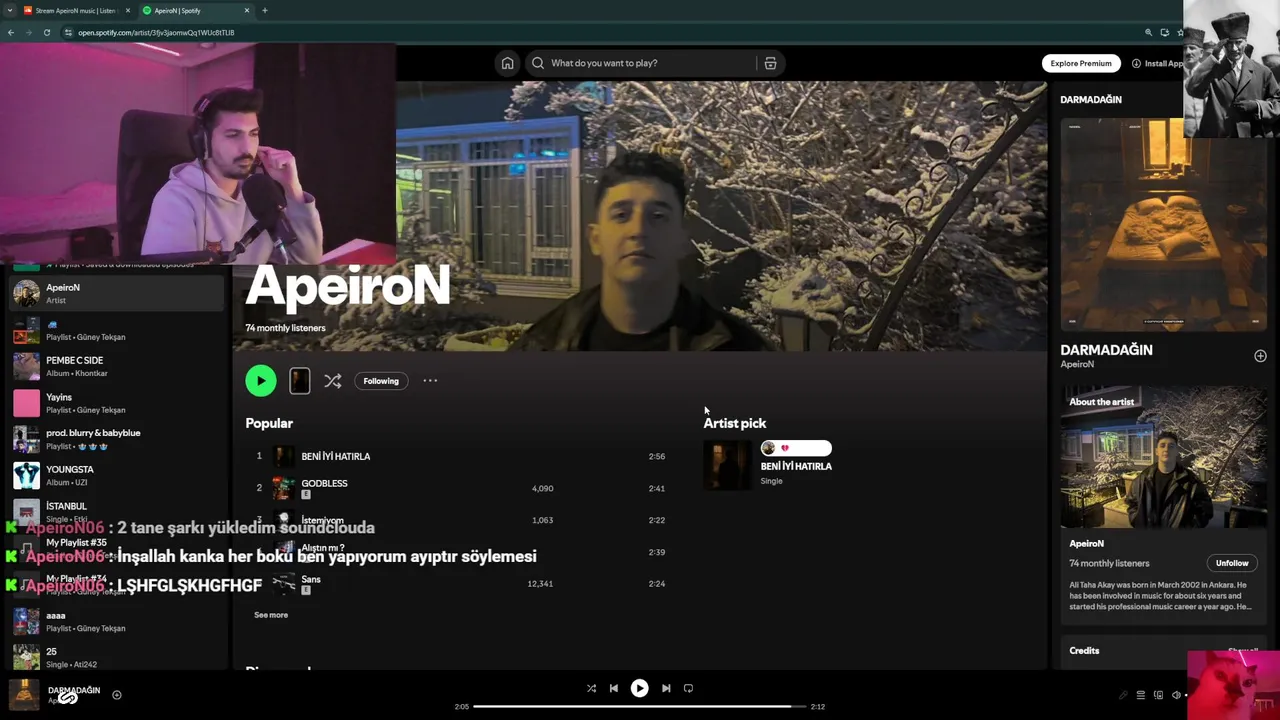The image size is (1280, 720).
Task: Open PEMBE C SIDE album in library
Action: pos(117,366)
